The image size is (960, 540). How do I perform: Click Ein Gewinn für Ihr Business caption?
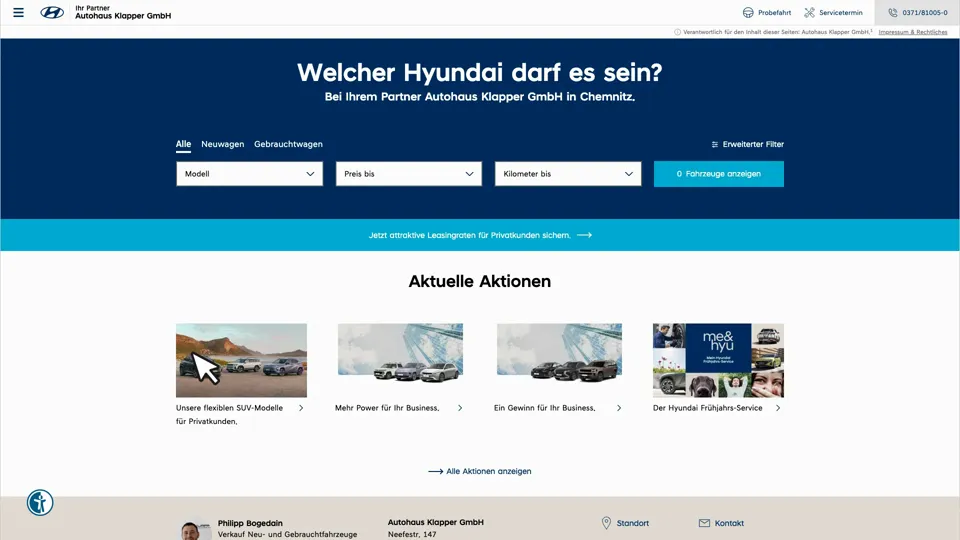point(544,408)
